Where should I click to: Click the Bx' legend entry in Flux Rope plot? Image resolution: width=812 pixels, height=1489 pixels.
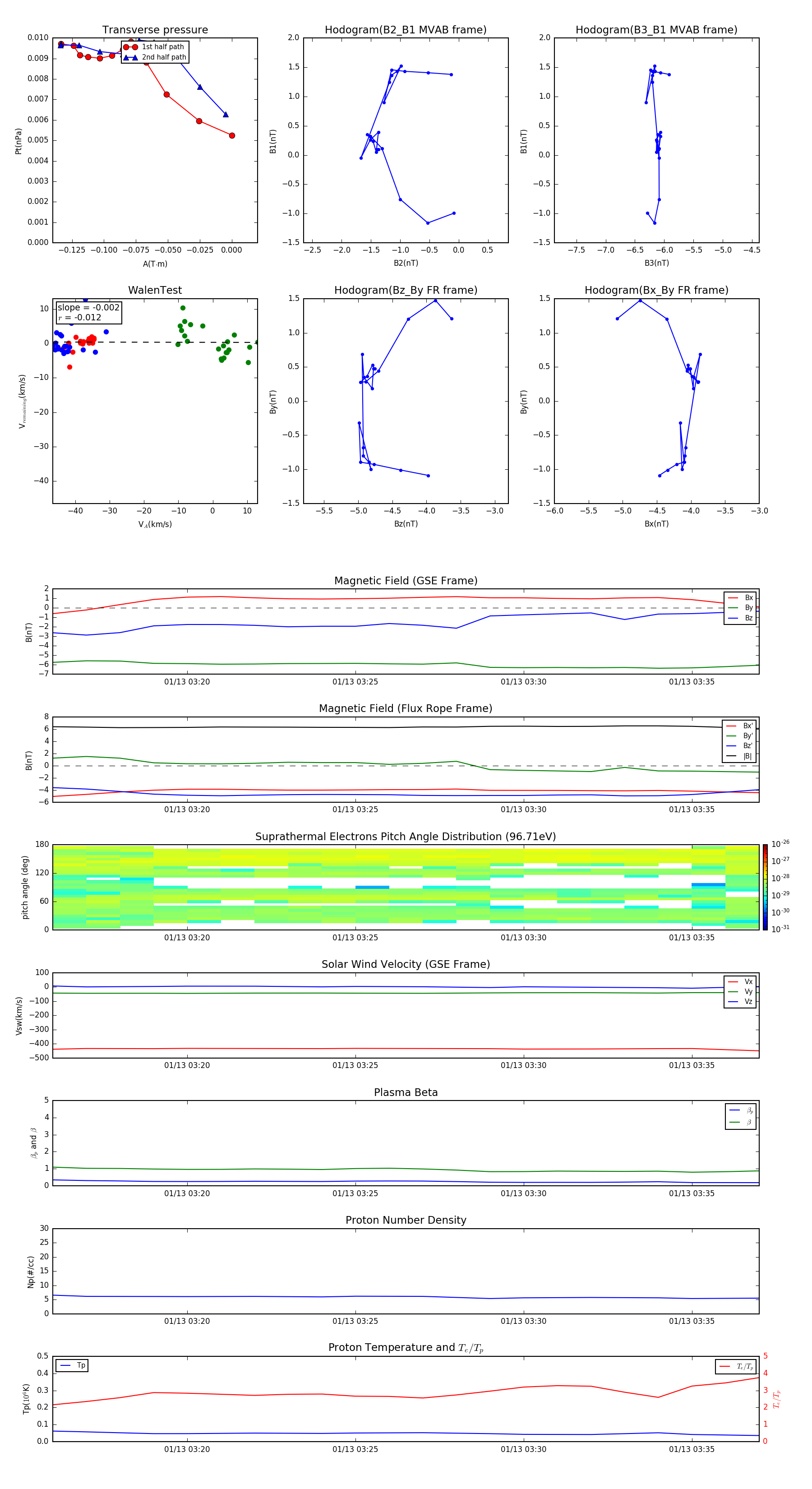click(x=740, y=726)
